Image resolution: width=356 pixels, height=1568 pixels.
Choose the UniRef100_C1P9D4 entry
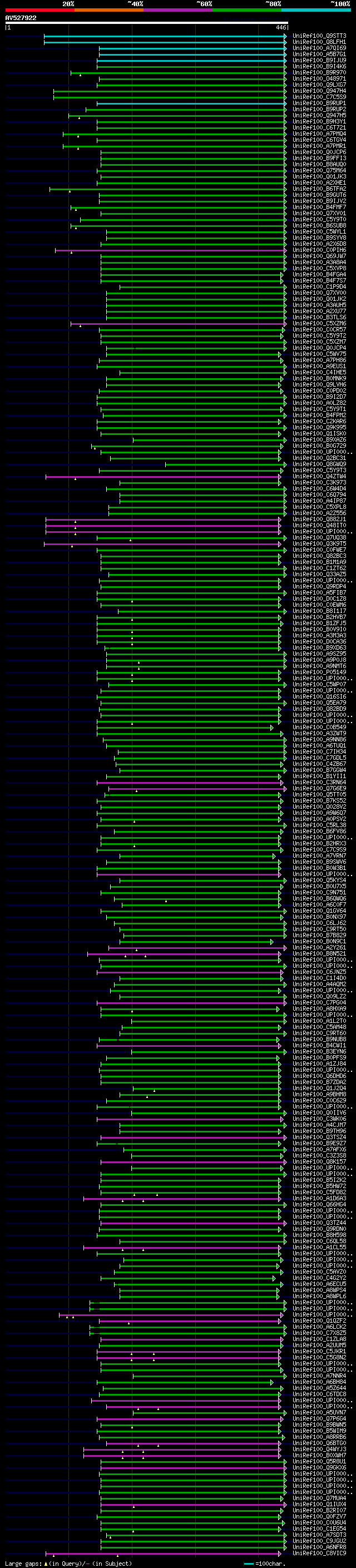(319, 286)
